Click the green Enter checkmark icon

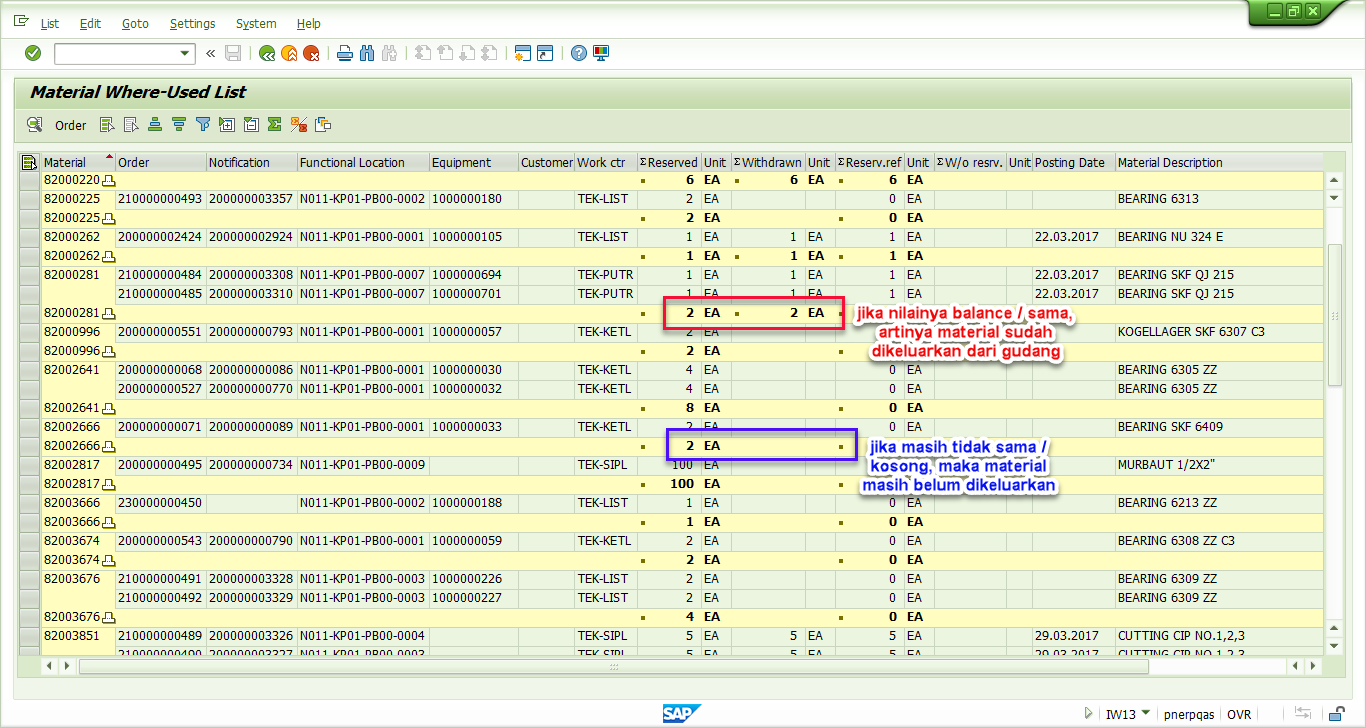coord(33,53)
